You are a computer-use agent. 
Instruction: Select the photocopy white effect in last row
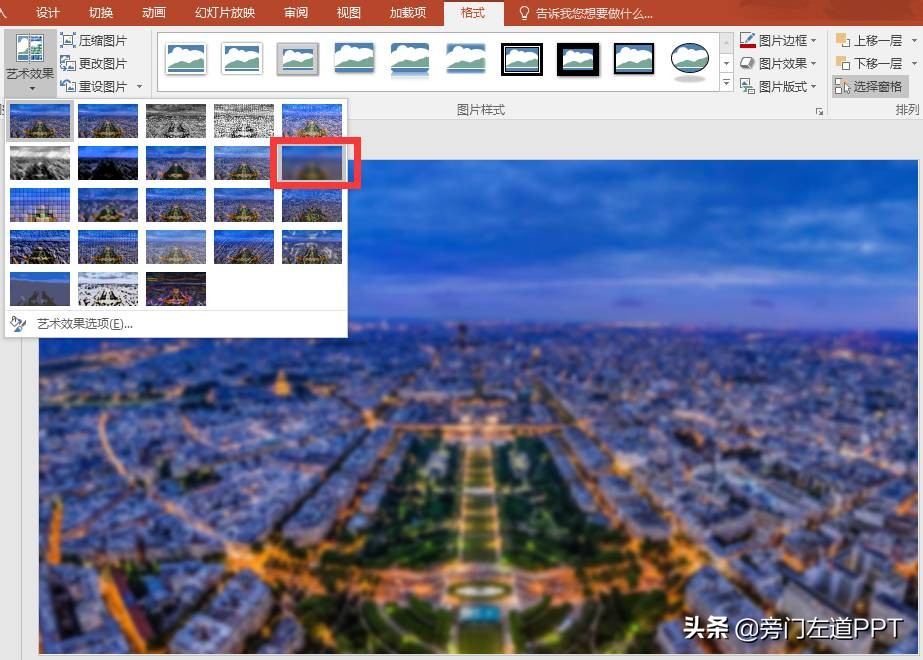[108, 288]
